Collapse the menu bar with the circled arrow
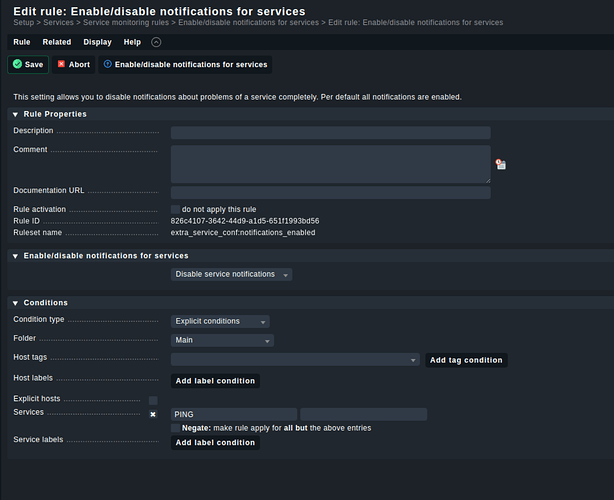 pos(156,42)
